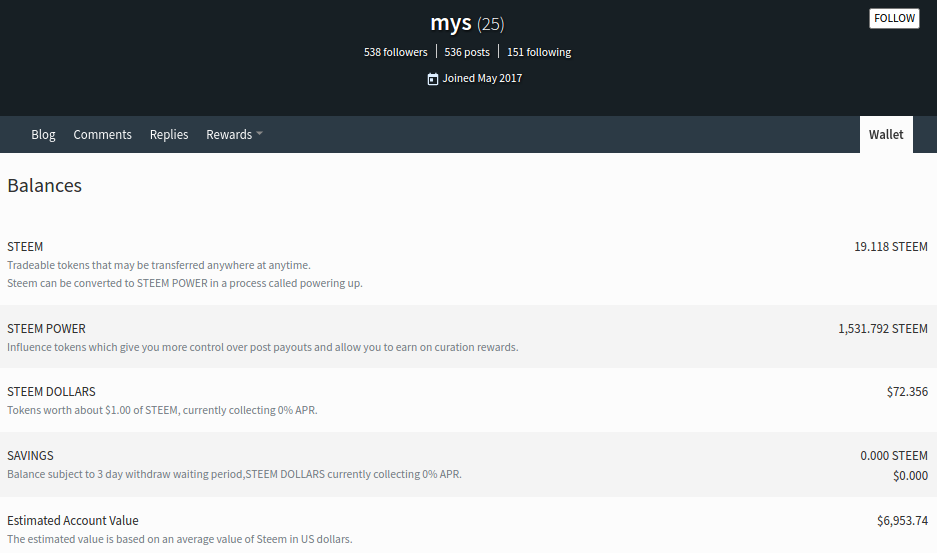937x553 pixels.
Task: Click the $72.356 Steem Dollars balance
Action: [907, 392]
